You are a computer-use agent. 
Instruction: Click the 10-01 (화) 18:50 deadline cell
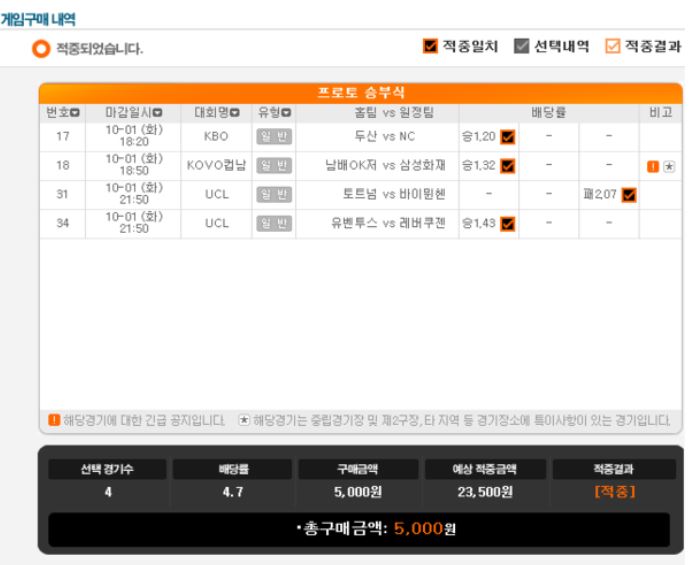[134, 164]
